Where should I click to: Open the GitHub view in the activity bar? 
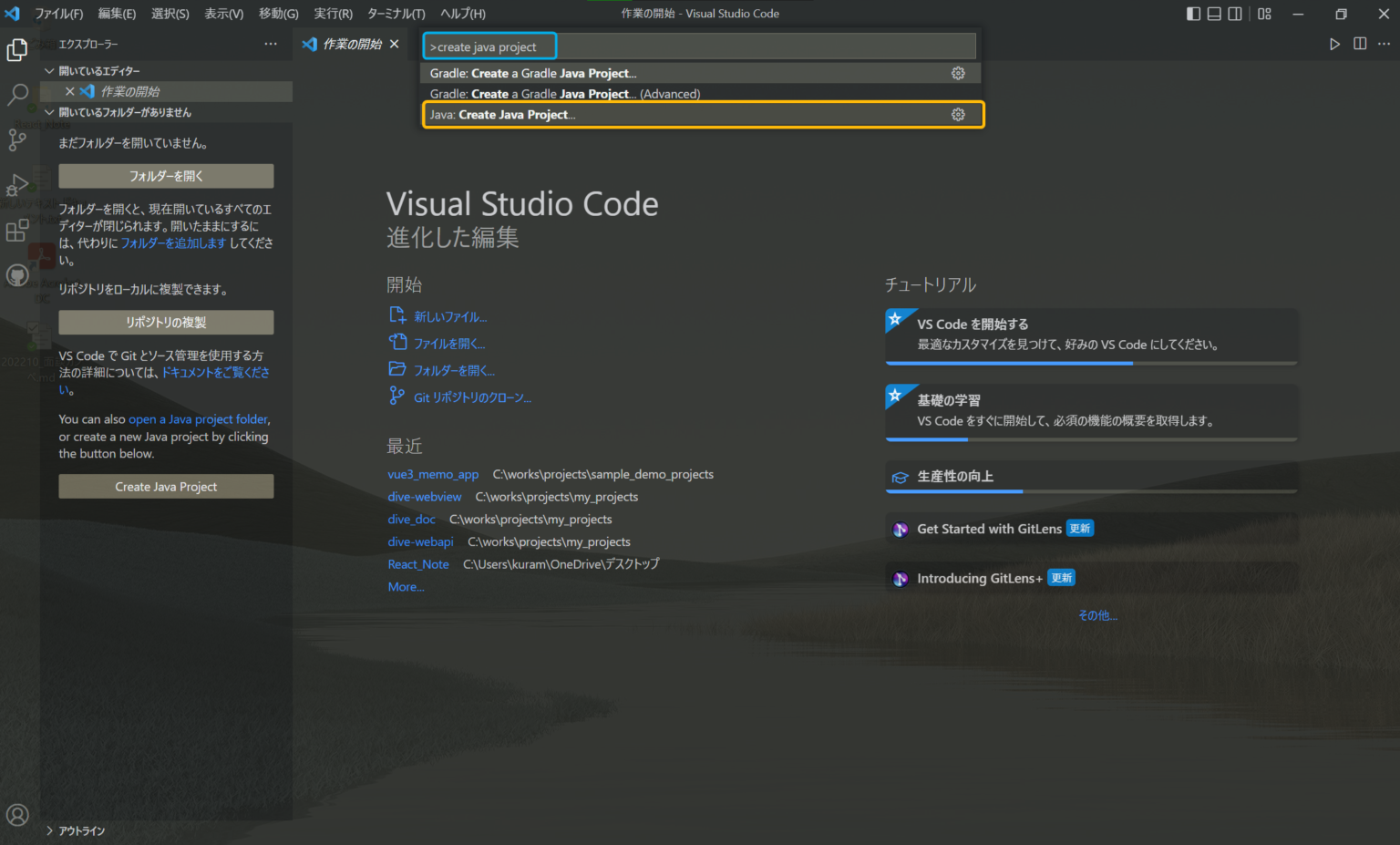point(17,275)
